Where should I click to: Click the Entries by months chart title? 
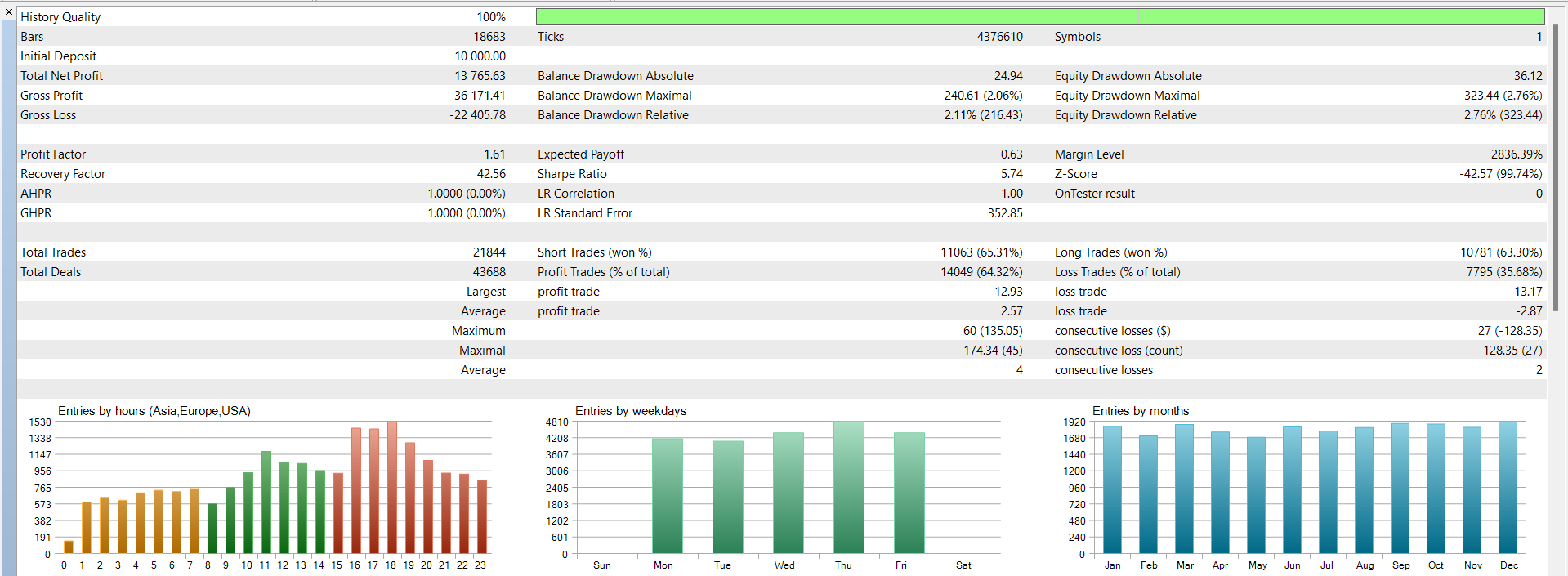coord(1140,411)
